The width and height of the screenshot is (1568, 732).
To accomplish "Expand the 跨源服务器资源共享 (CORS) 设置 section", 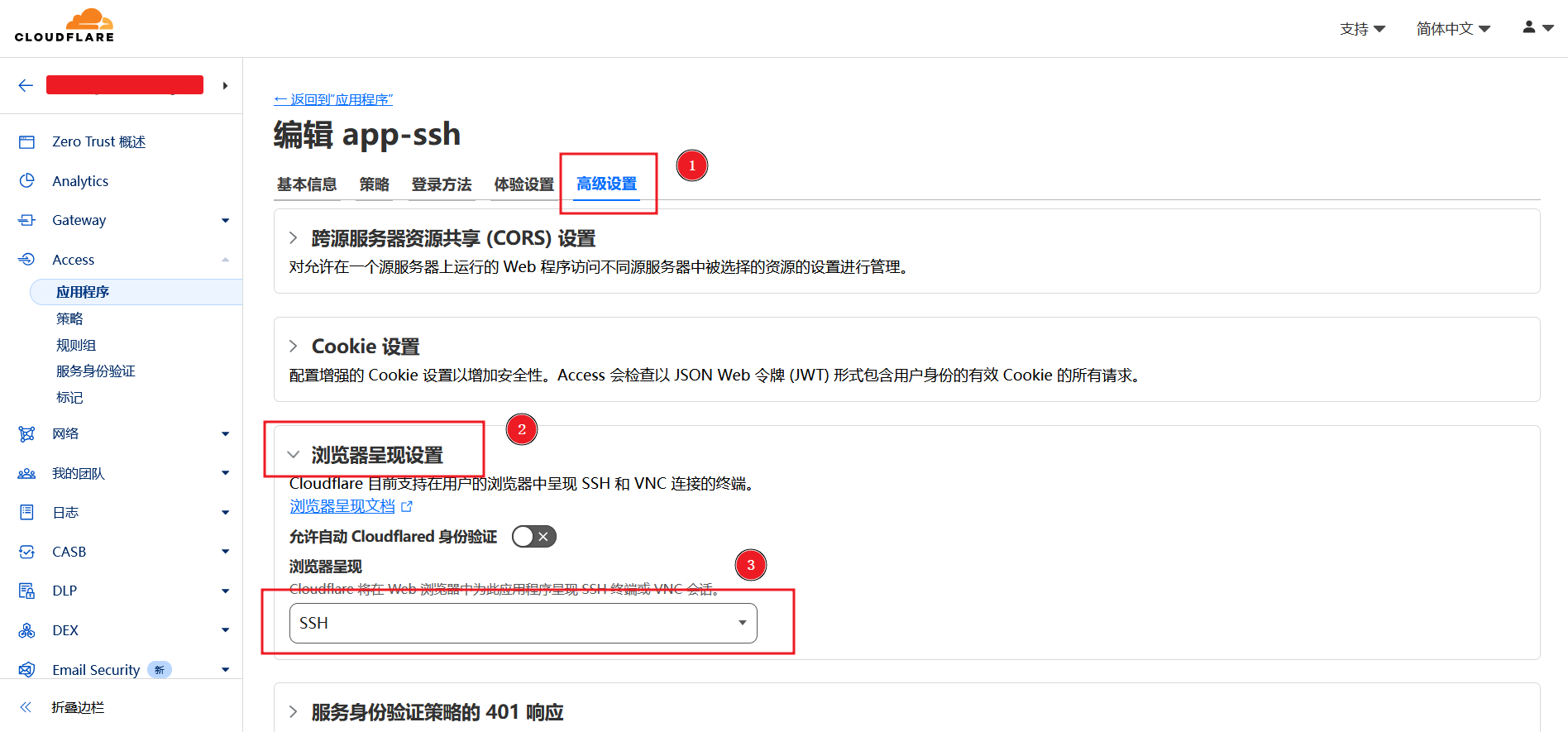I will [293, 238].
